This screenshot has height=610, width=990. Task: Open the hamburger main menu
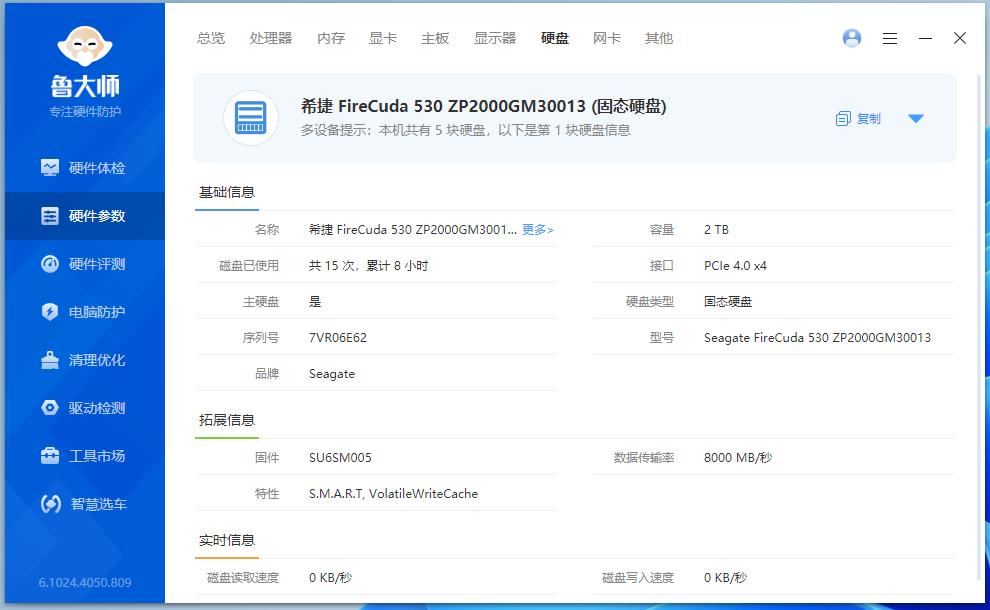click(890, 39)
